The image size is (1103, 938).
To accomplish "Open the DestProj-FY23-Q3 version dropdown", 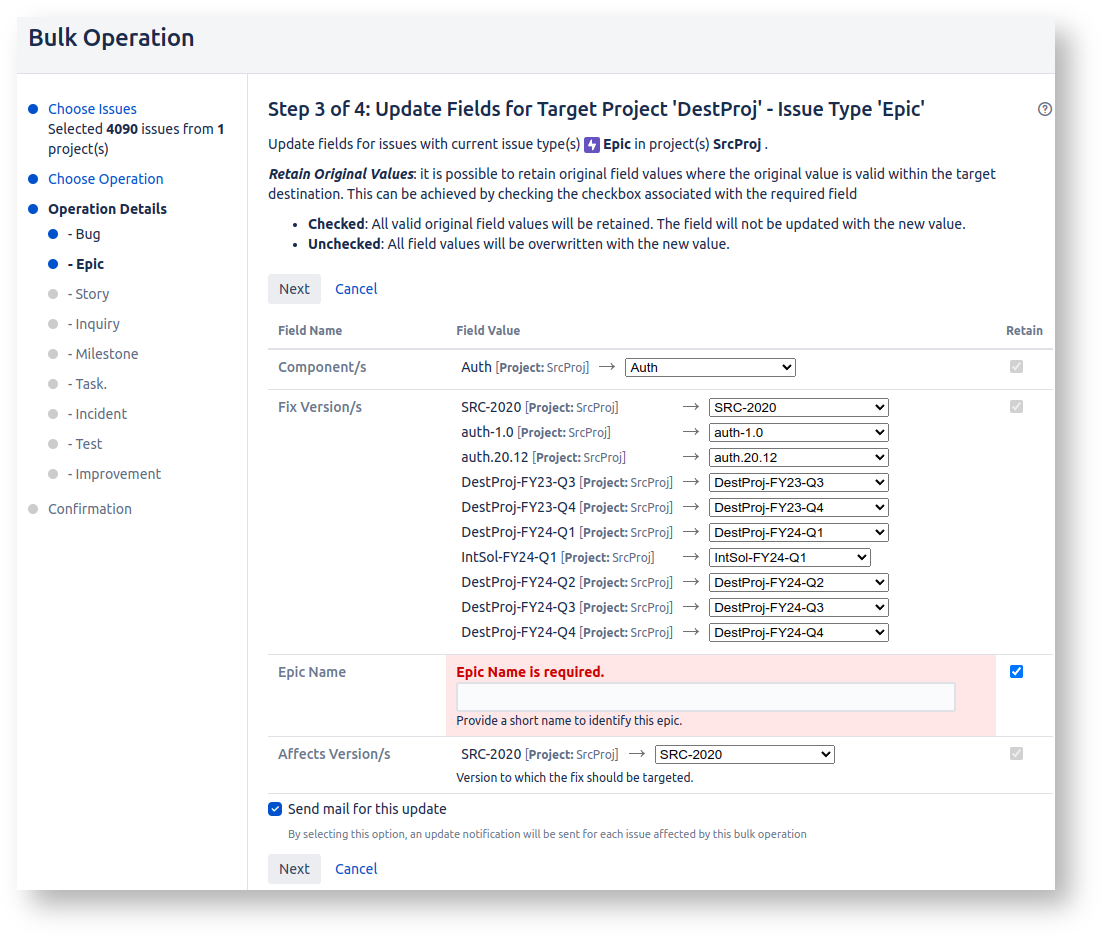I will pos(798,483).
